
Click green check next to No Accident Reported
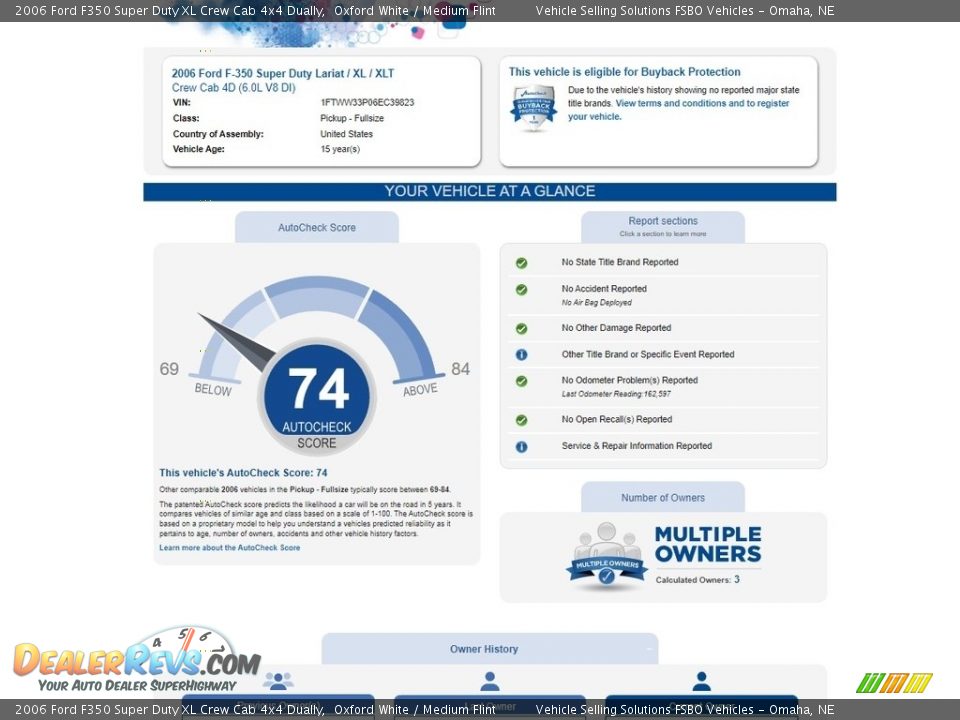[x=521, y=290]
